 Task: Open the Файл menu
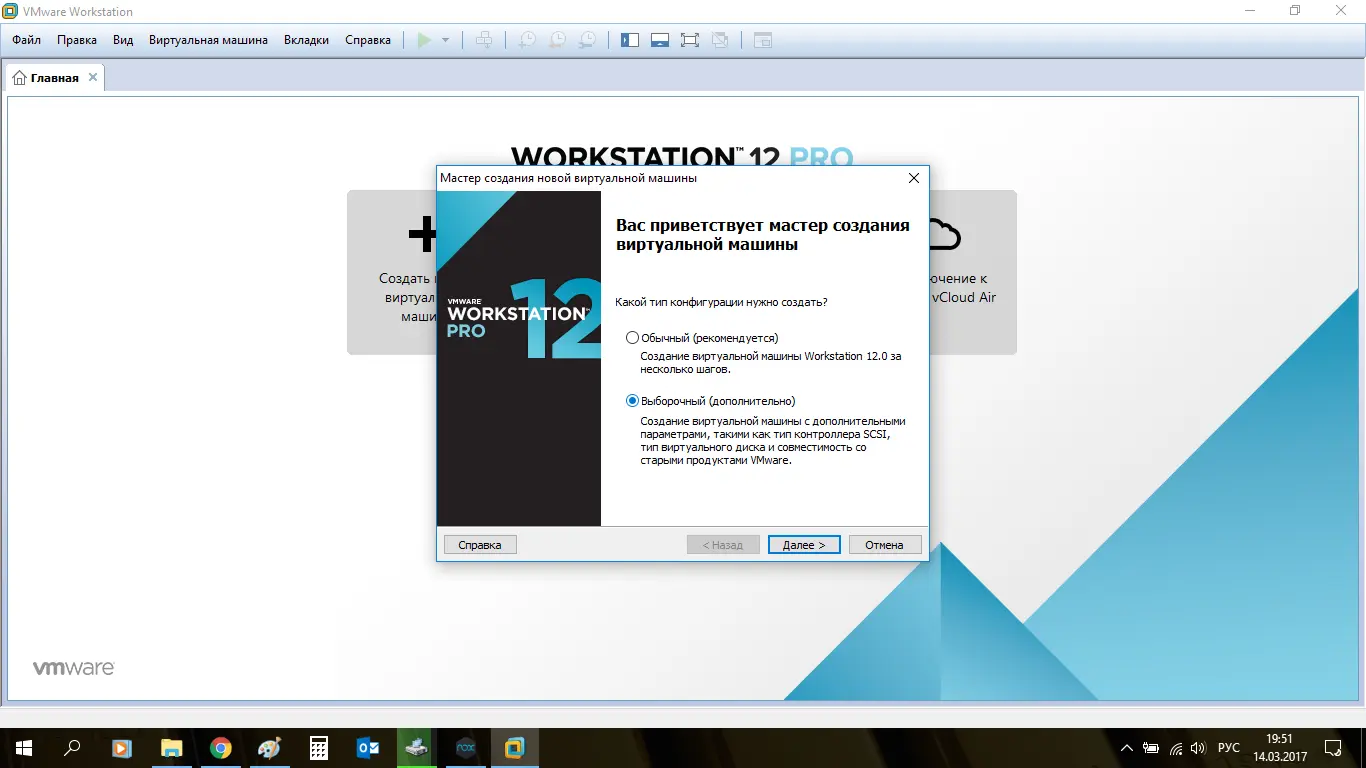[x=27, y=40]
